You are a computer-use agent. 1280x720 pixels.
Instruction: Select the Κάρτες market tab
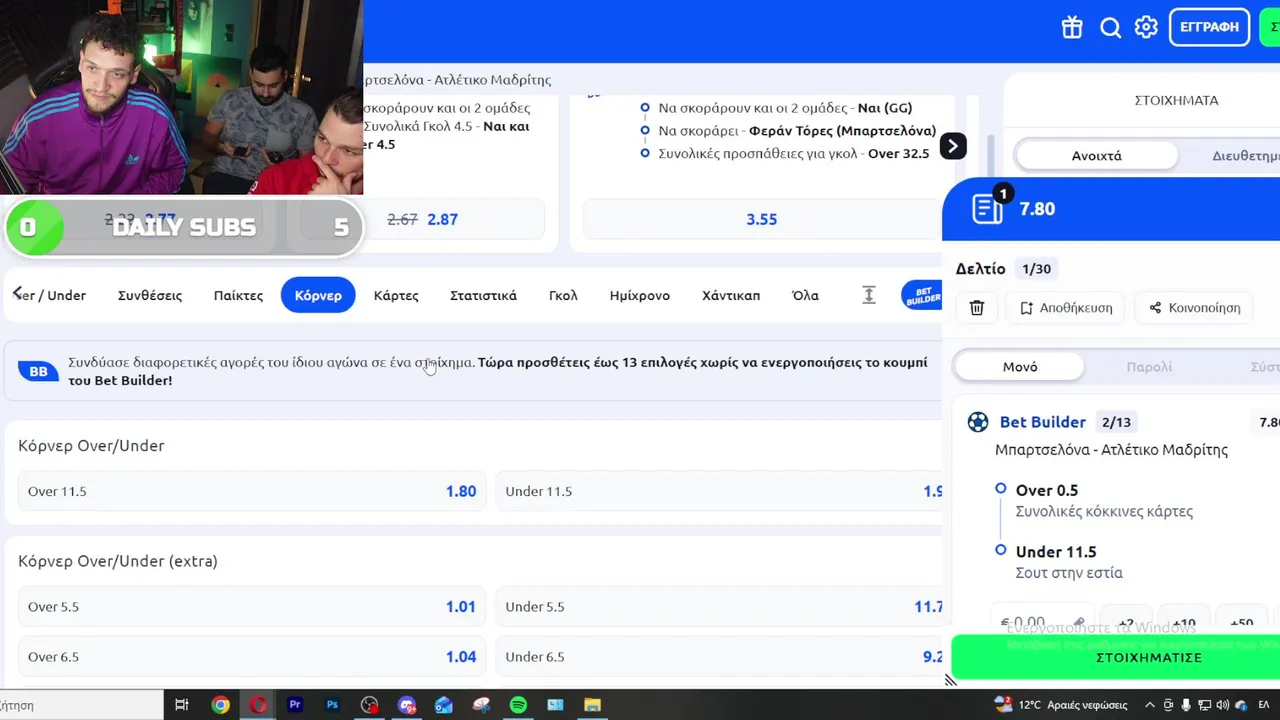[x=396, y=295]
